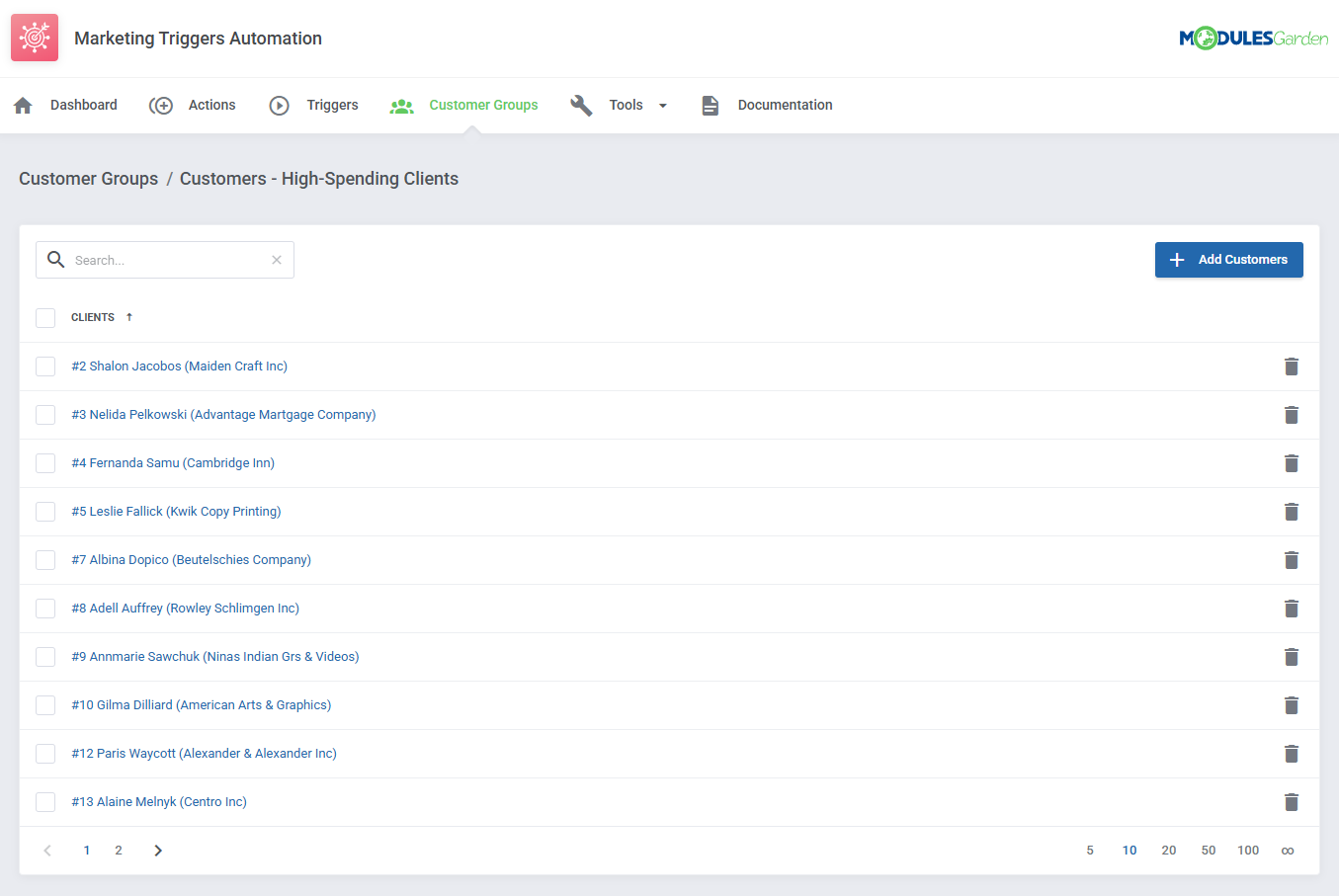Click the Customer Groups people icon

[x=401, y=105]
